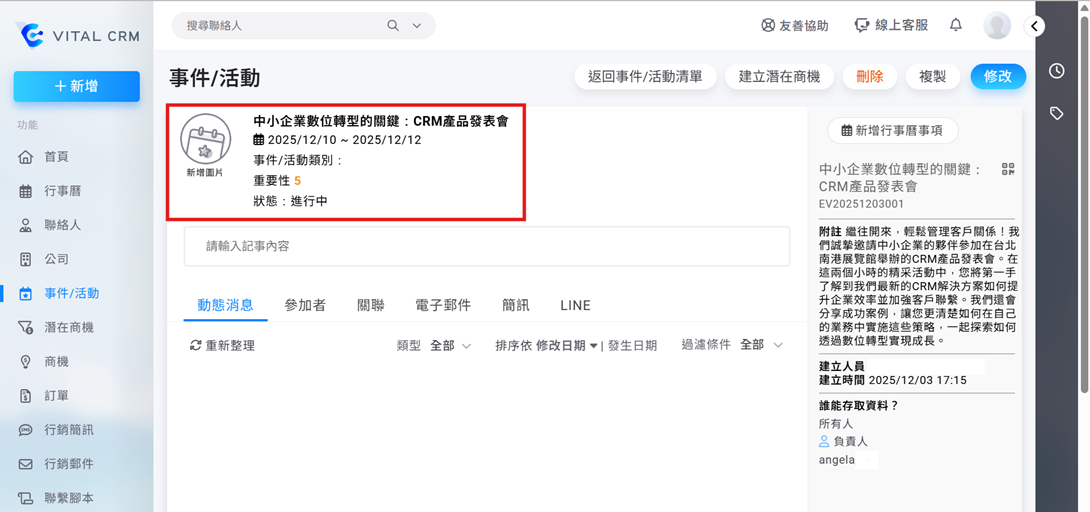The image size is (1090, 512).
Task: Click the refresh 重新整理 icon
Action: pyautogui.click(x=196, y=345)
